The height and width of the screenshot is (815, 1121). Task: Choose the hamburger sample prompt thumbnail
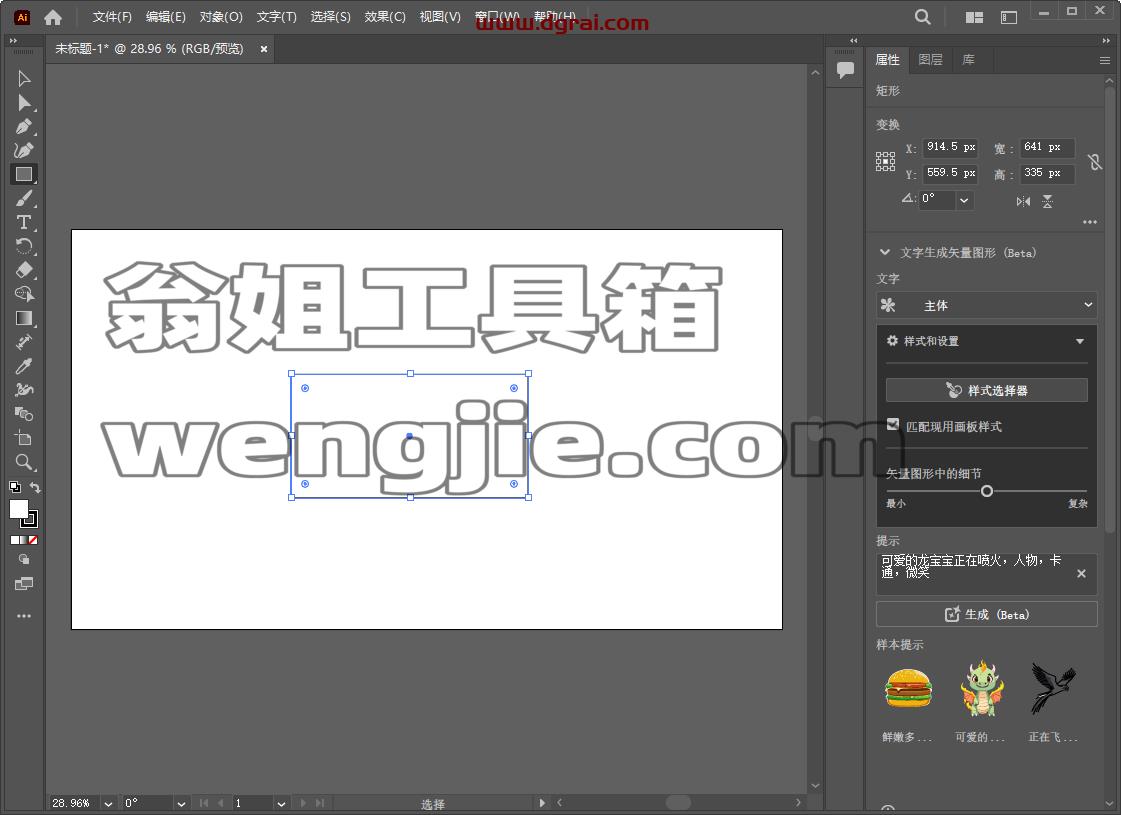point(908,688)
